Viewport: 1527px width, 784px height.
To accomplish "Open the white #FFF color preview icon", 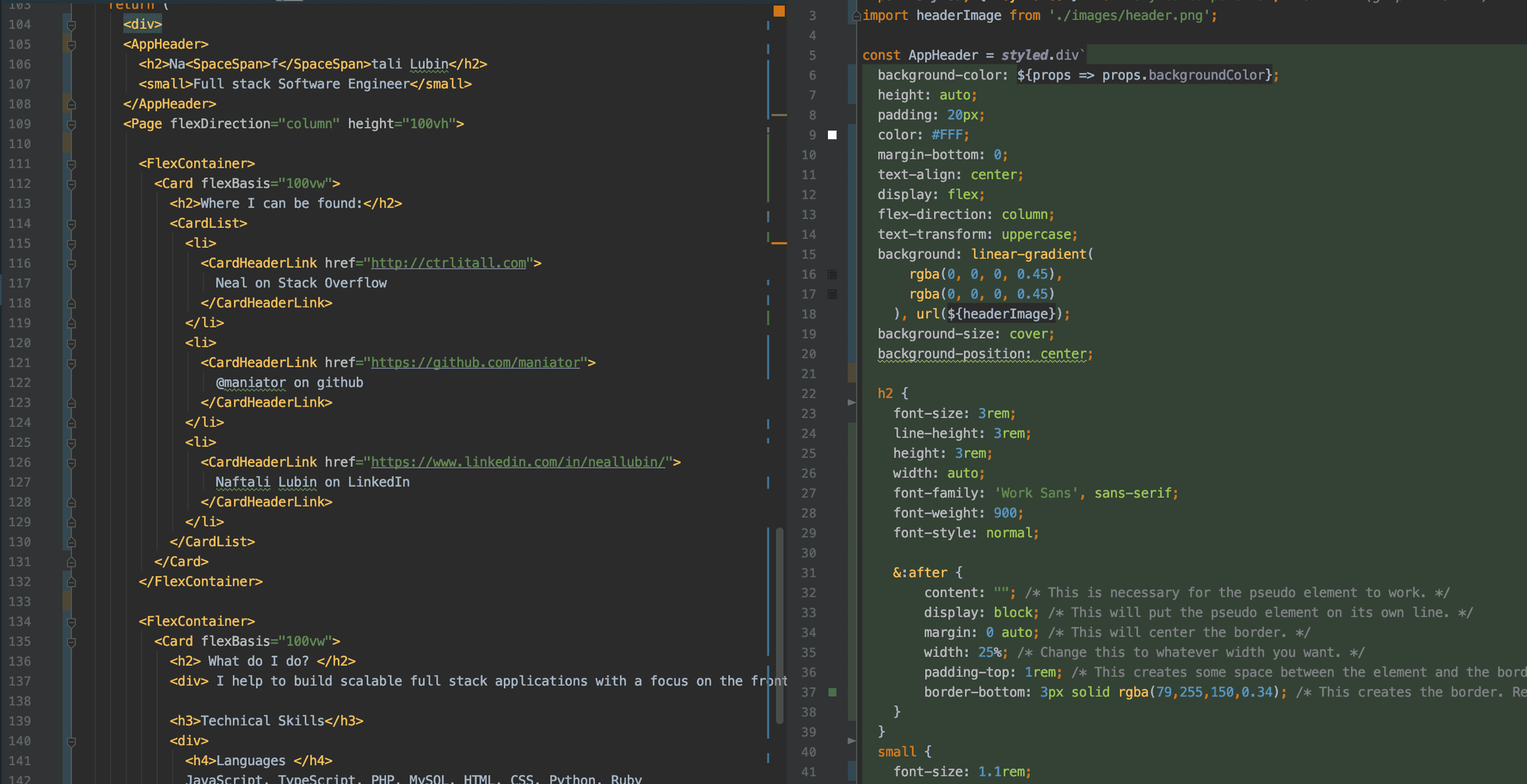I will [832, 135].
